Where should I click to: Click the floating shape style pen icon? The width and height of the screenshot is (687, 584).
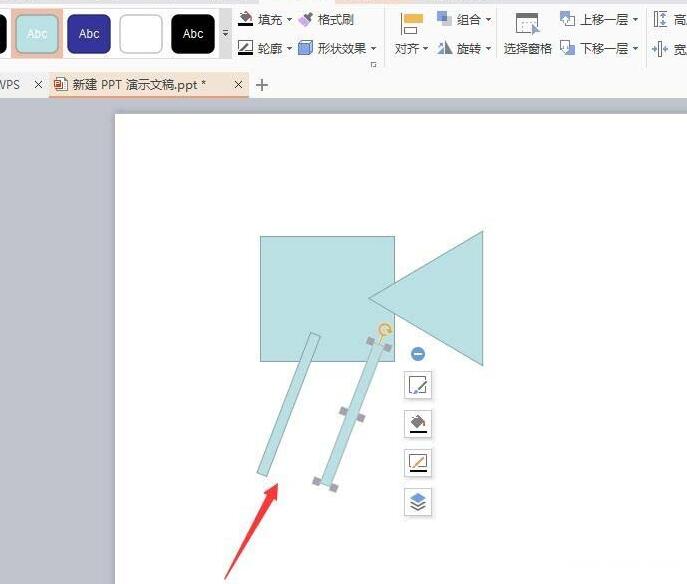418,386
